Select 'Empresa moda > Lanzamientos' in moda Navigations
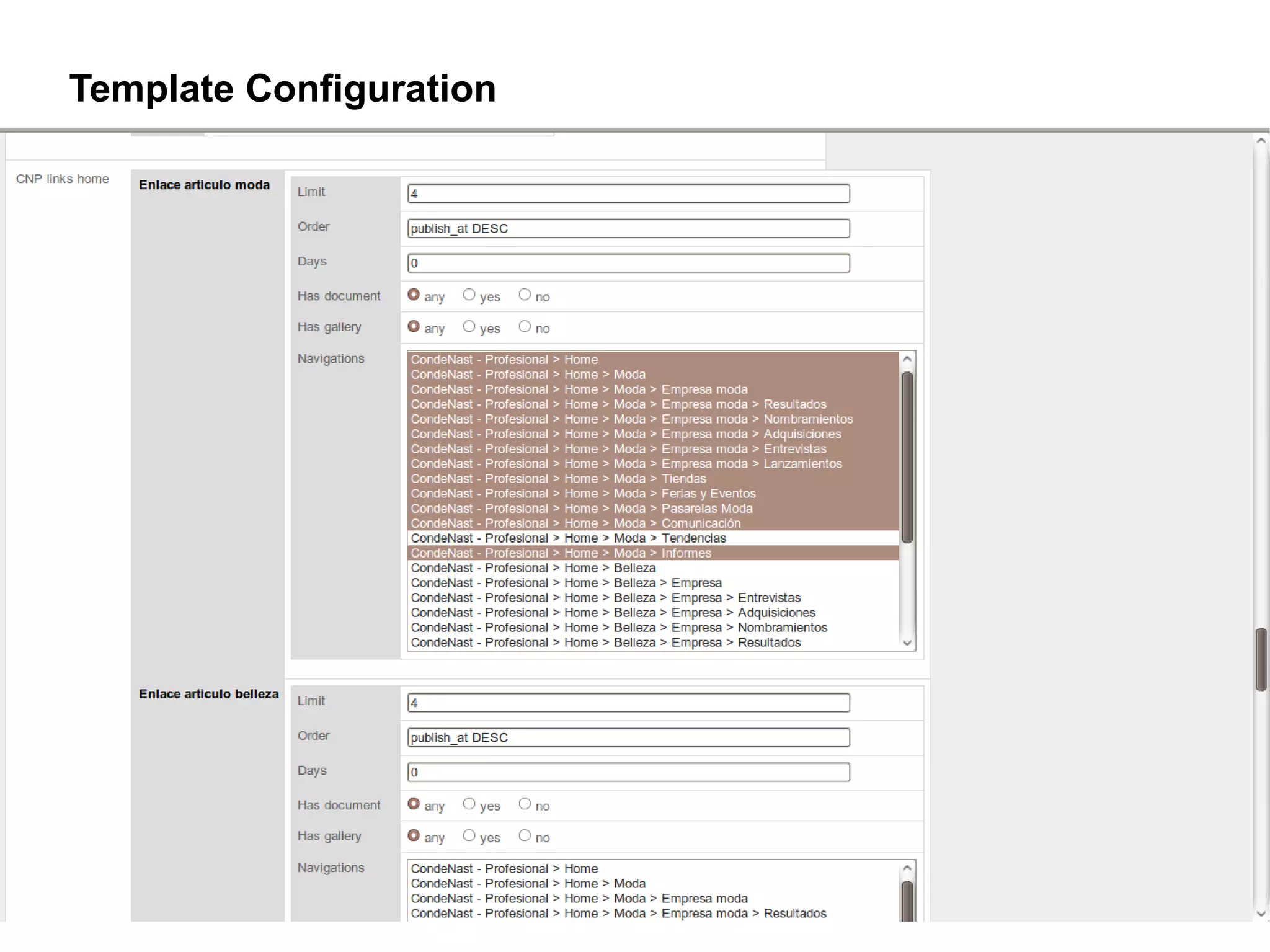 (x=653, y=464)
